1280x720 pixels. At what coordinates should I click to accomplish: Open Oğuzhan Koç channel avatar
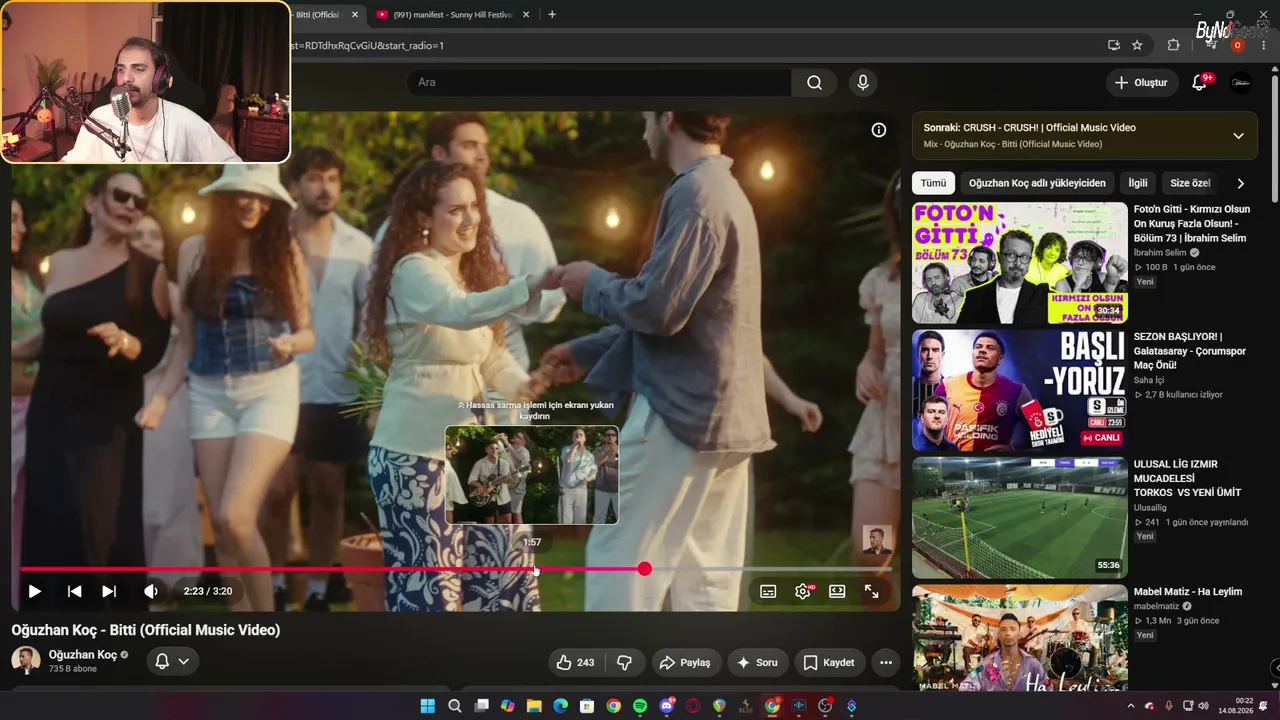pos(26,660)
